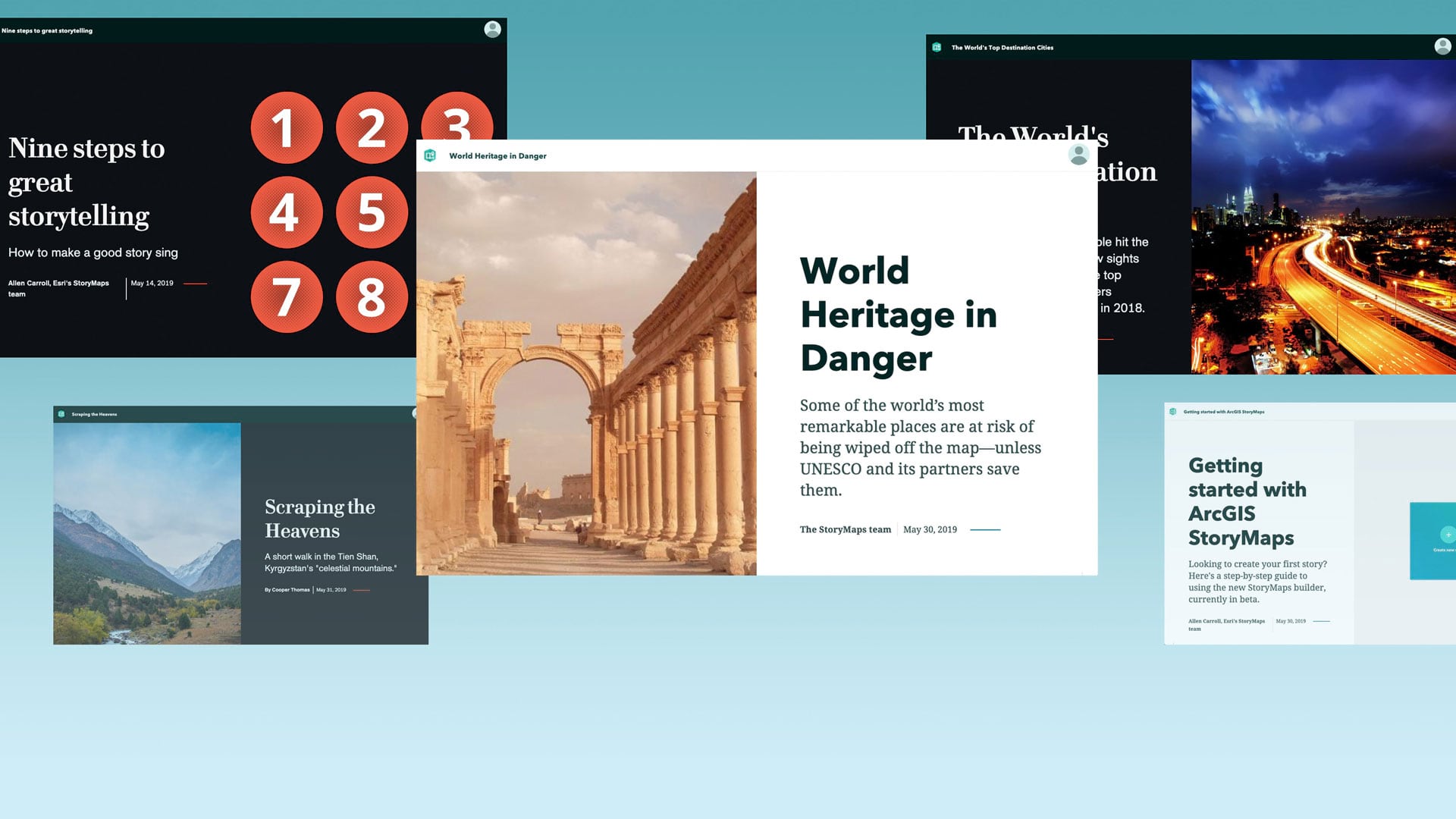Click profile avatar in Nine steps header
This screenshot has width=1456, height=819.
point(492,30)
